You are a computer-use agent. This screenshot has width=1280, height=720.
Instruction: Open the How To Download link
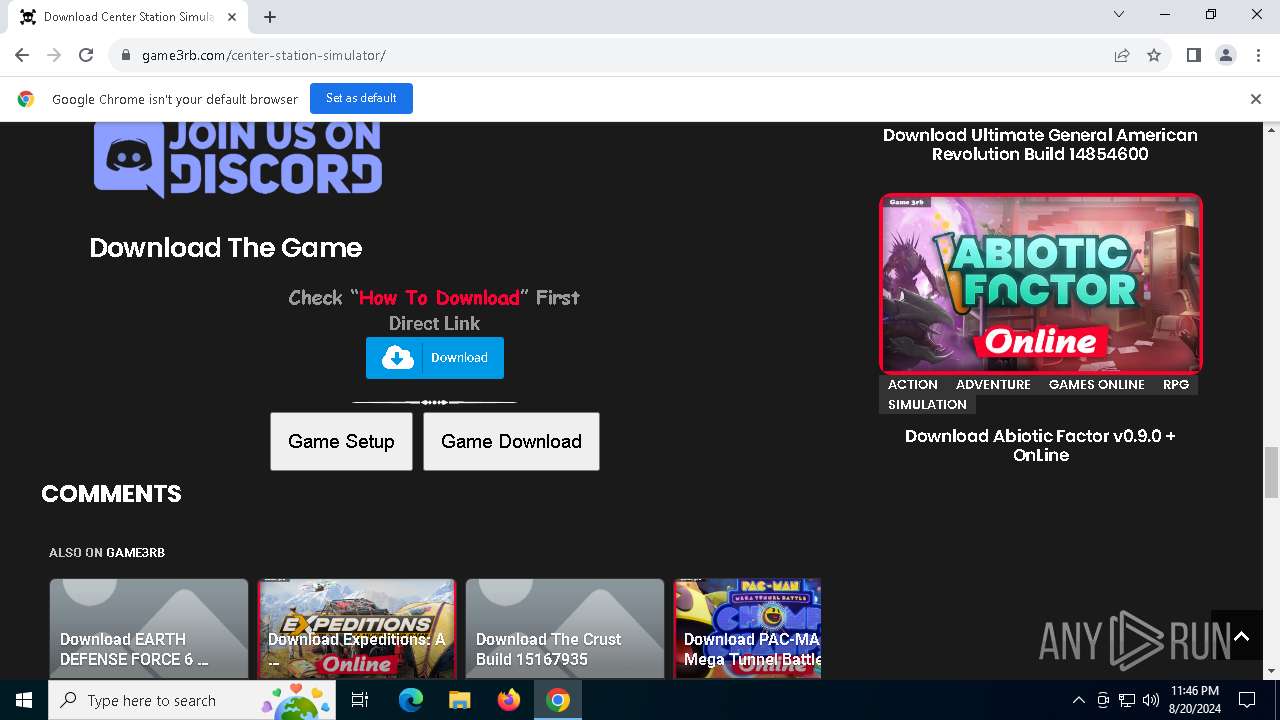click(439, 297)
